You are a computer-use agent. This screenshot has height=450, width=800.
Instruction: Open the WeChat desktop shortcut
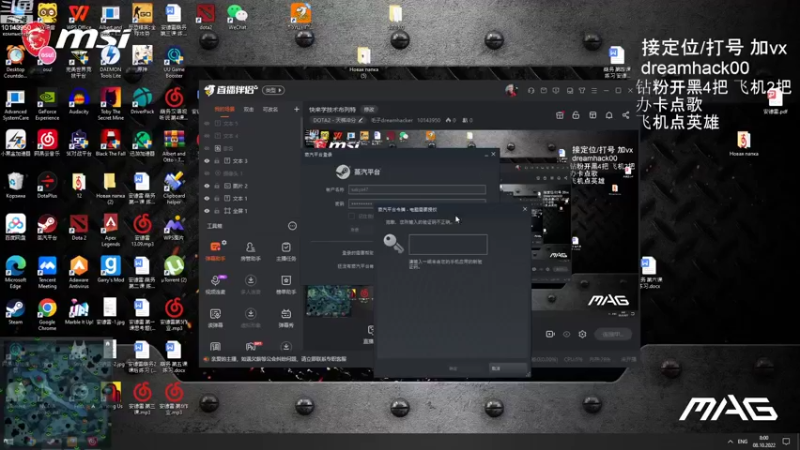[x=237, y=17]
